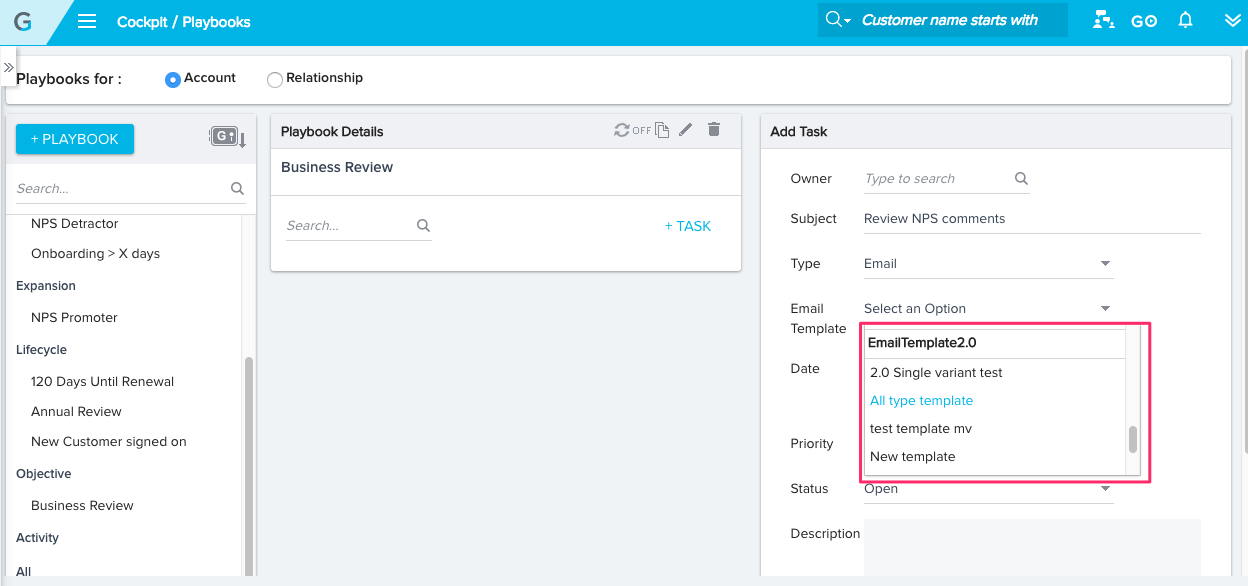This screenshot has height=586, width=1248.
Task: Open the Type dropdown showing Email
Action: coord(988,264)
